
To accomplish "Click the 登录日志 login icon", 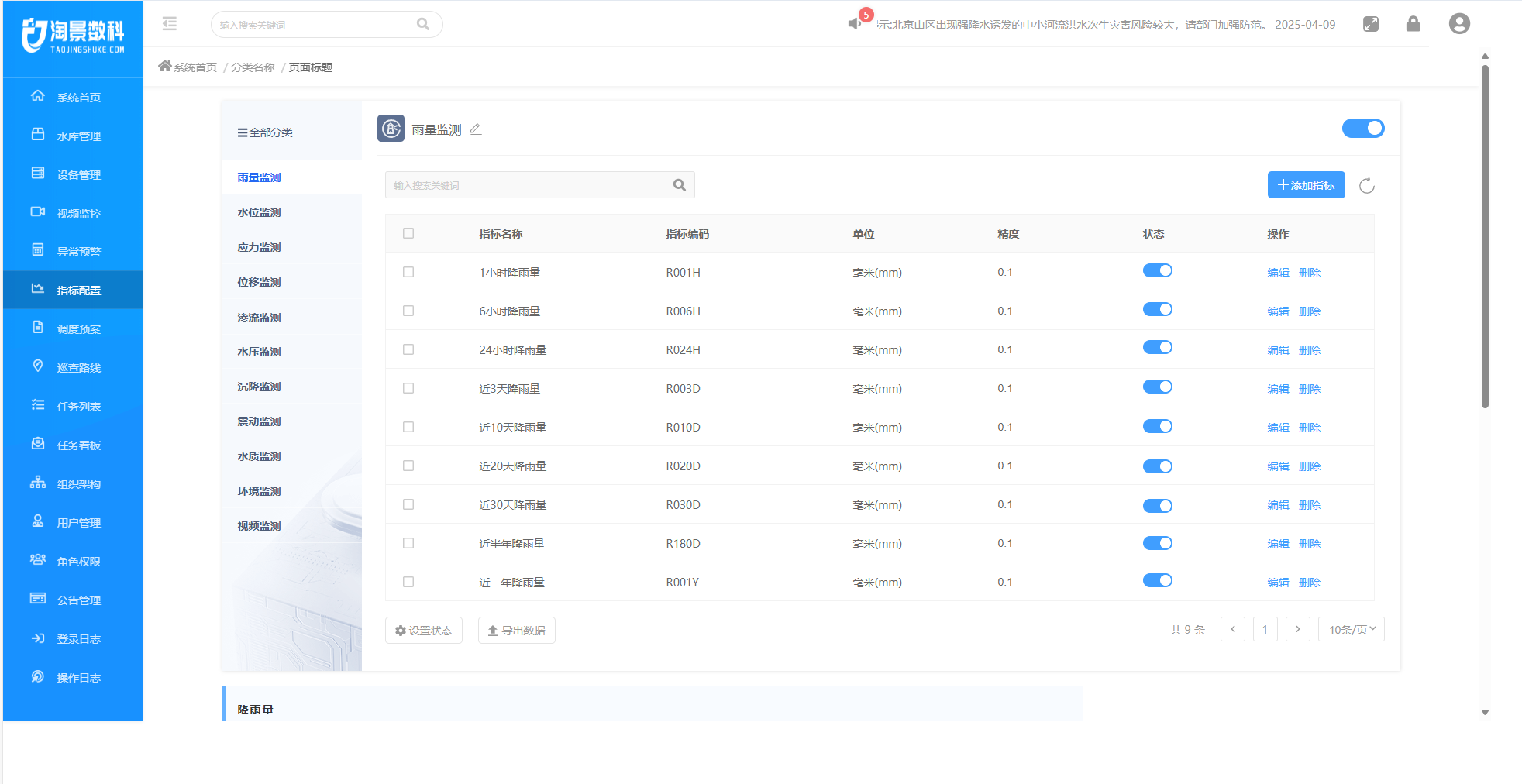I will (x=38, y=638).
